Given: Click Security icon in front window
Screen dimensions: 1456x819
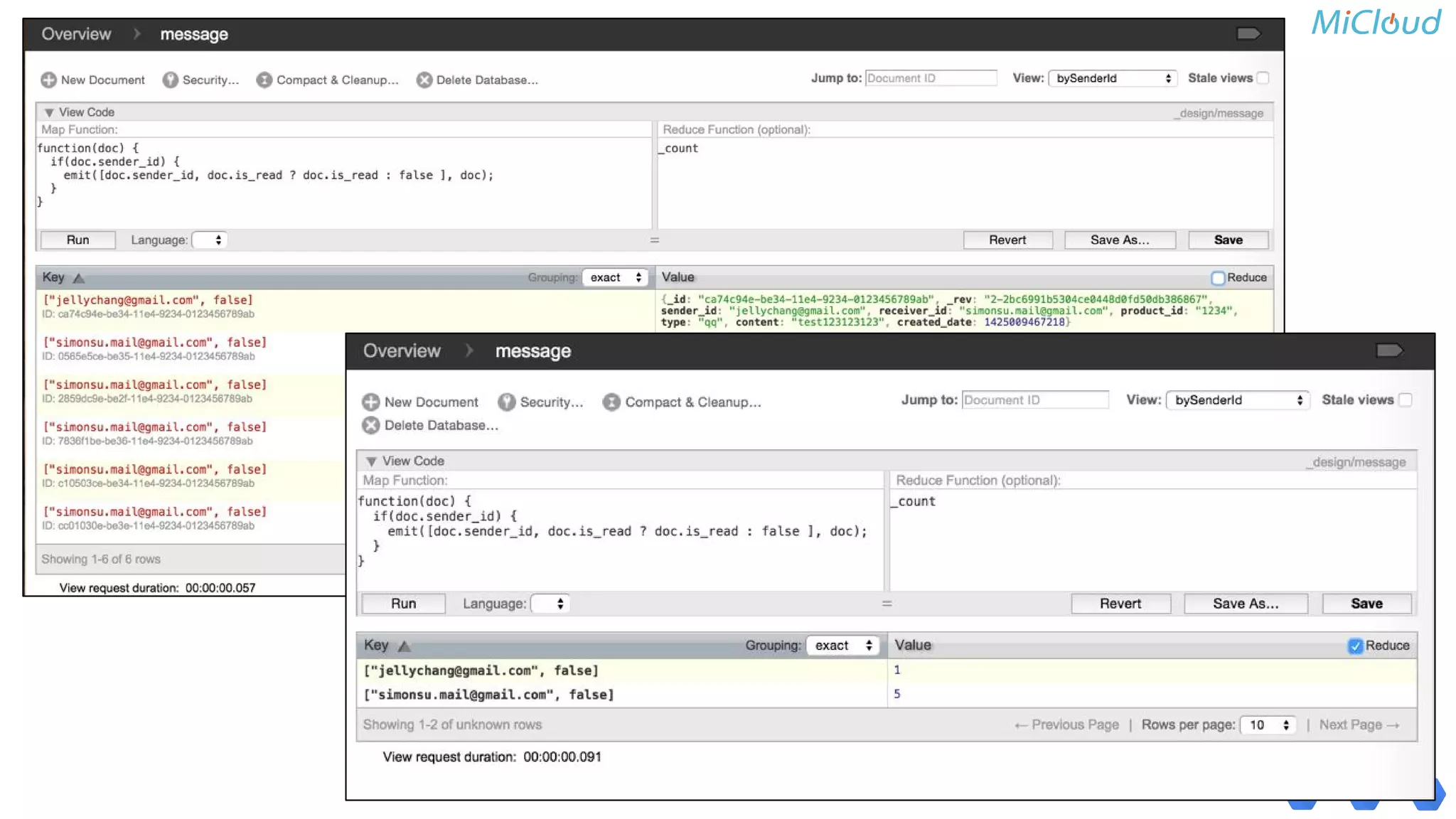Looking at the screenshot, I should tap(506, 402).
